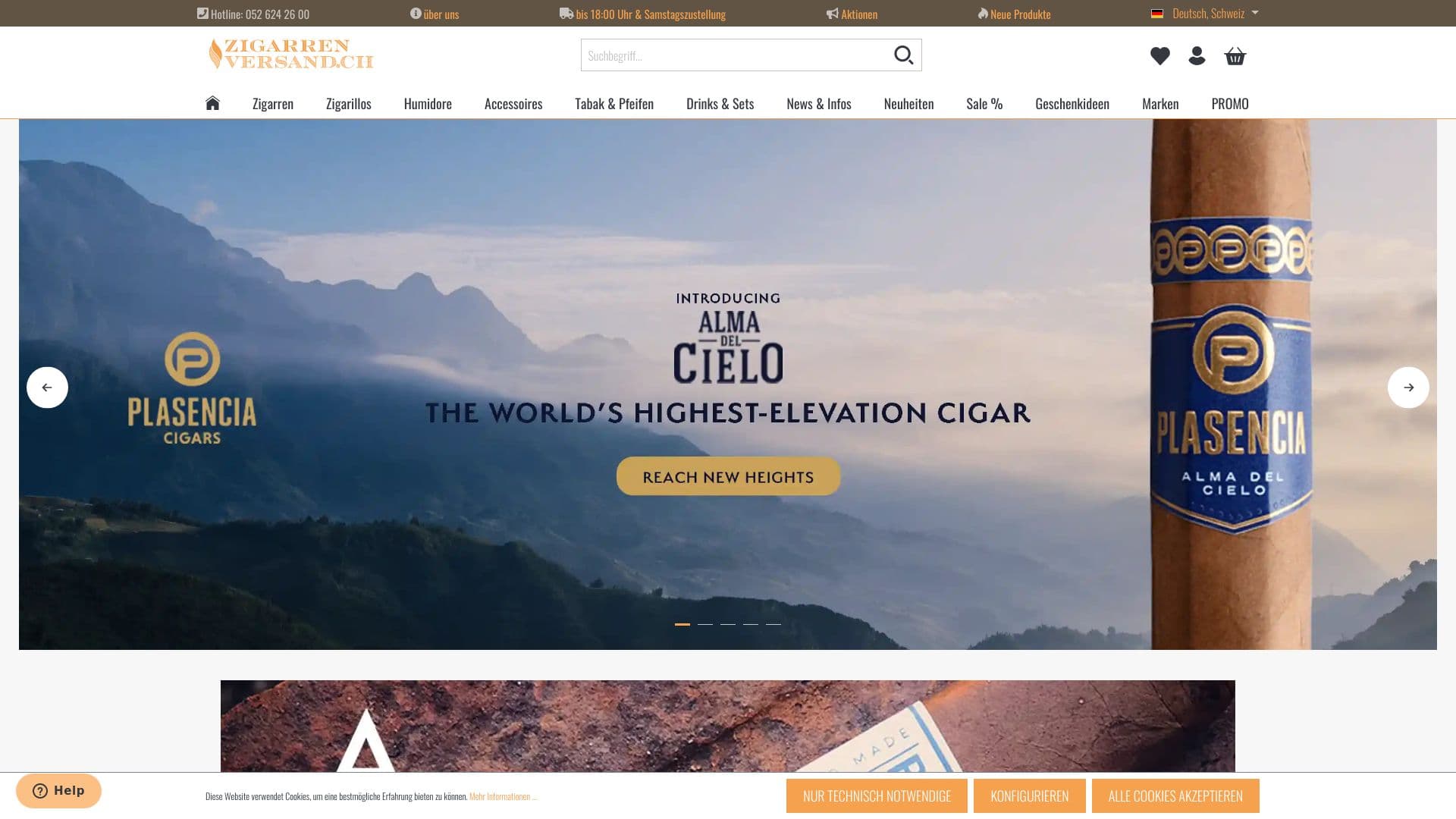
Task: Open the user account icon
Action: 1197,56
